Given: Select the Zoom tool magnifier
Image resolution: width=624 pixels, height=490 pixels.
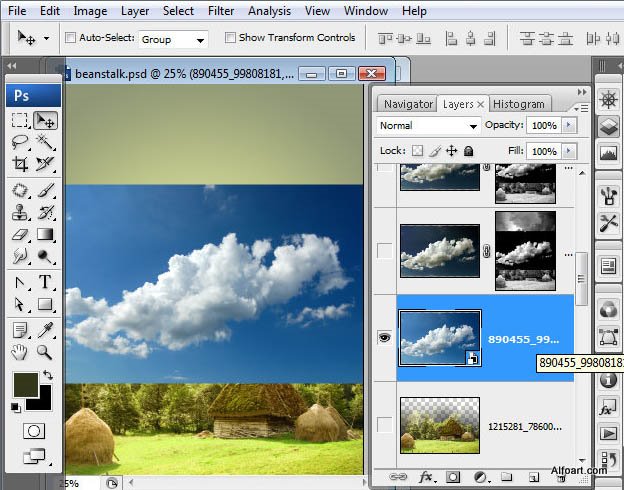Looking at the screenshot, I should (45, 351).
